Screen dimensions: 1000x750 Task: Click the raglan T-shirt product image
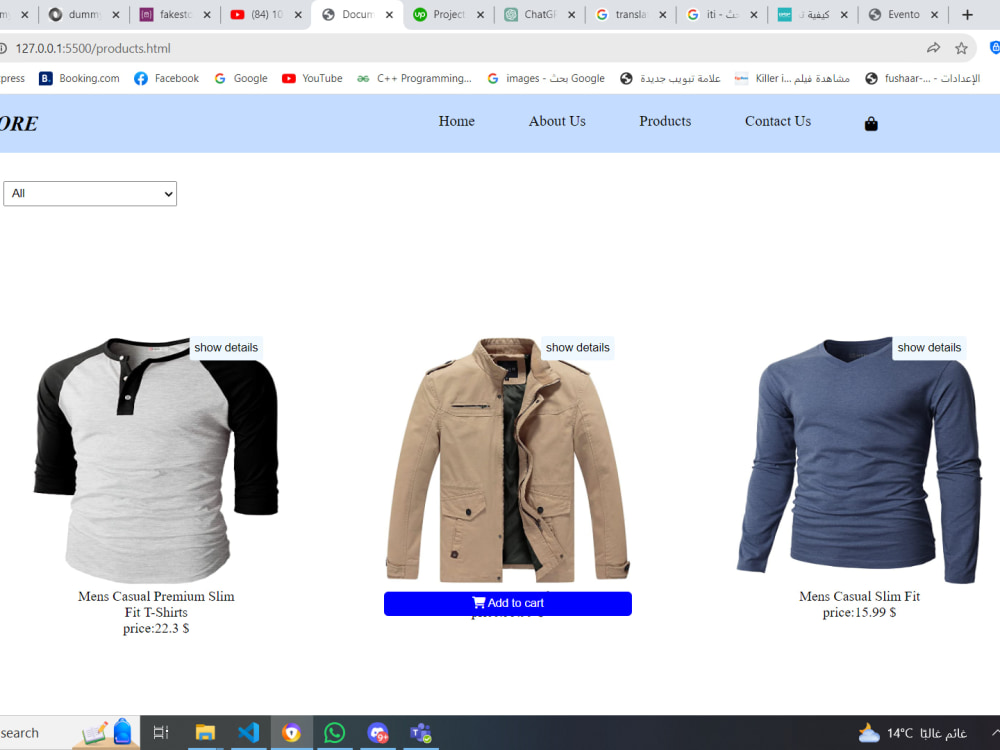156,460
